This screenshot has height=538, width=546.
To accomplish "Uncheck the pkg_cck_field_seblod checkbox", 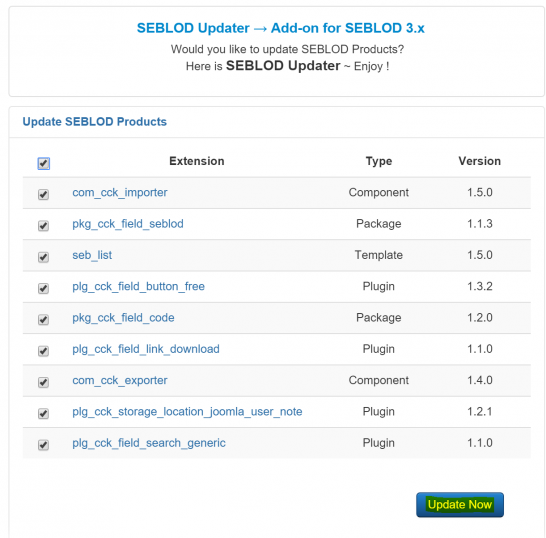I will click(x=43, y=226).
